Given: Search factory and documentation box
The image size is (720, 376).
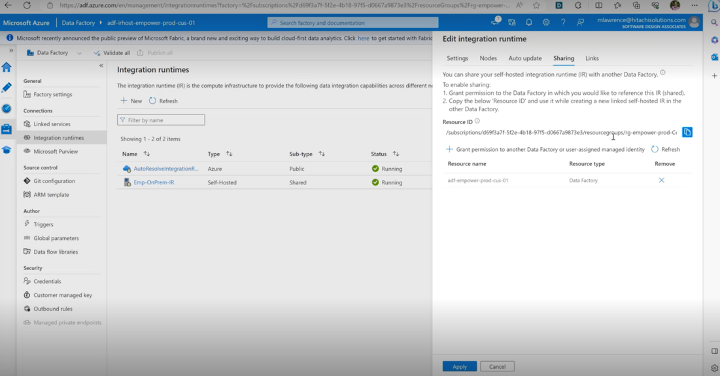Looking at the screenshot, I should (x=353, y=22).
